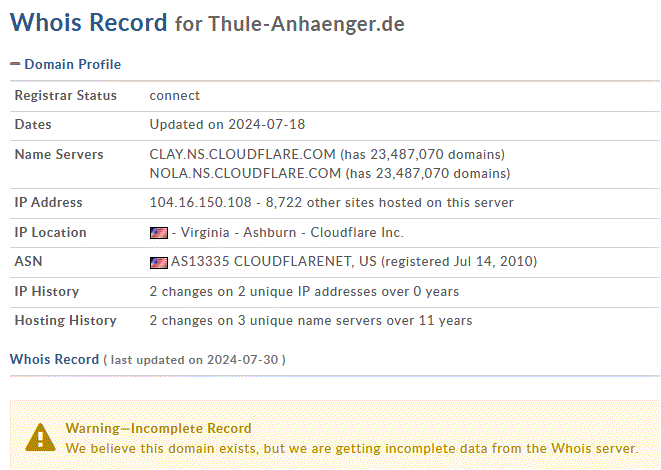Click the US flag in ASN row
Viewport: 661px width, 470px height.
pyautogui.click(x=159, y=263)
